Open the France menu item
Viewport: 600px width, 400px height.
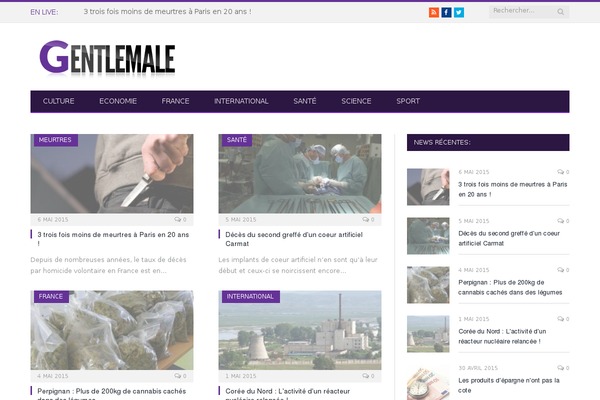click(175, 101)
